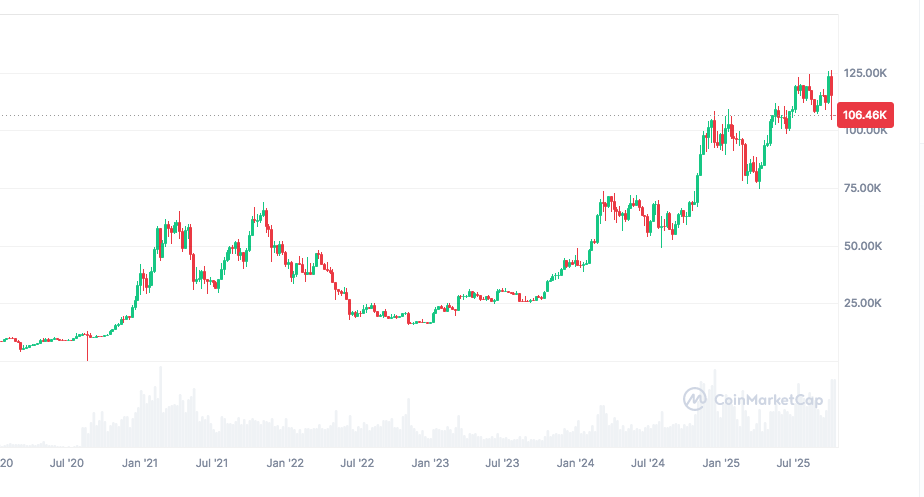
Task: Select the Jan '24 time axis label
Action: point(578,464)
